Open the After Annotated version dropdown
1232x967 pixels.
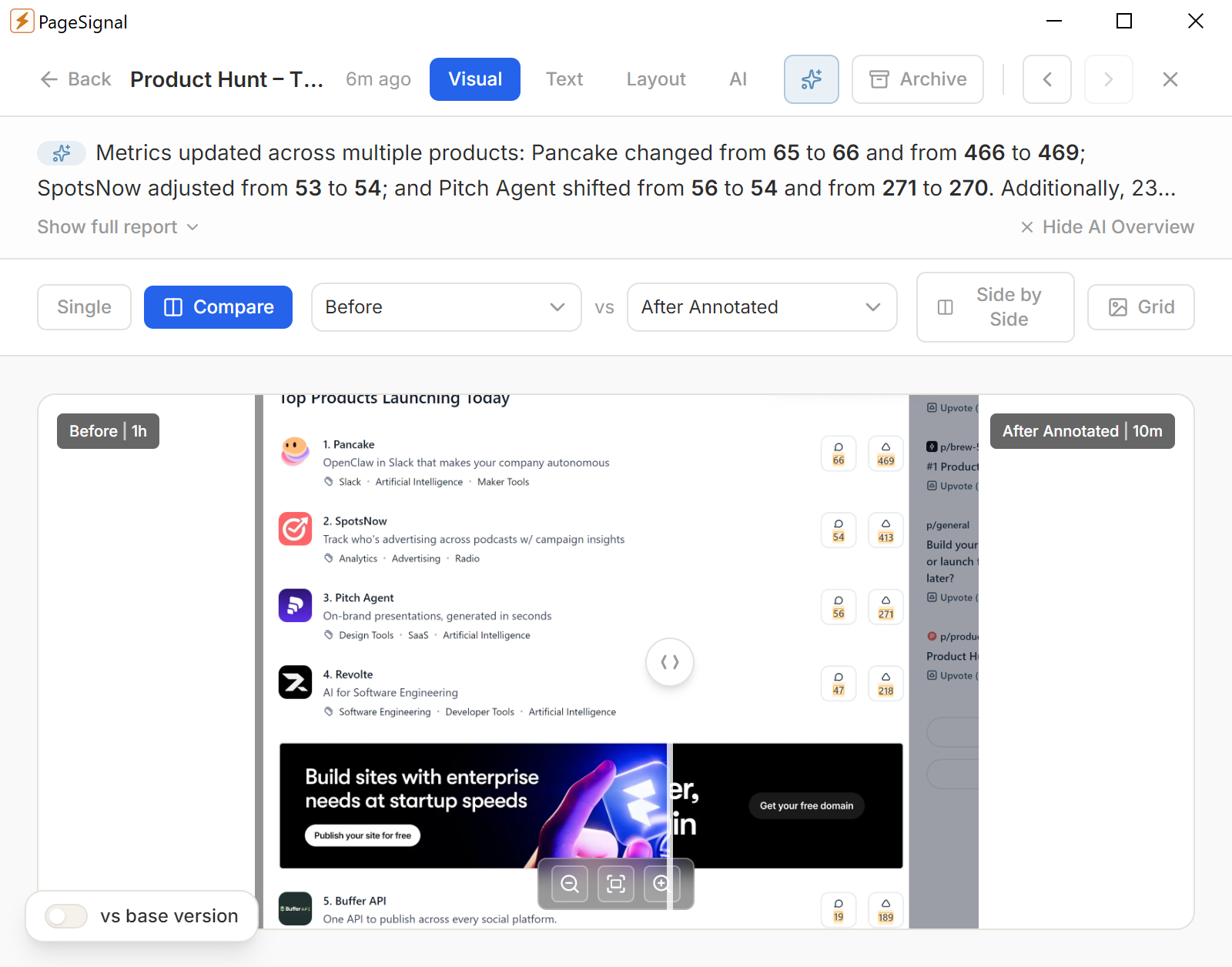click(762, 307)
